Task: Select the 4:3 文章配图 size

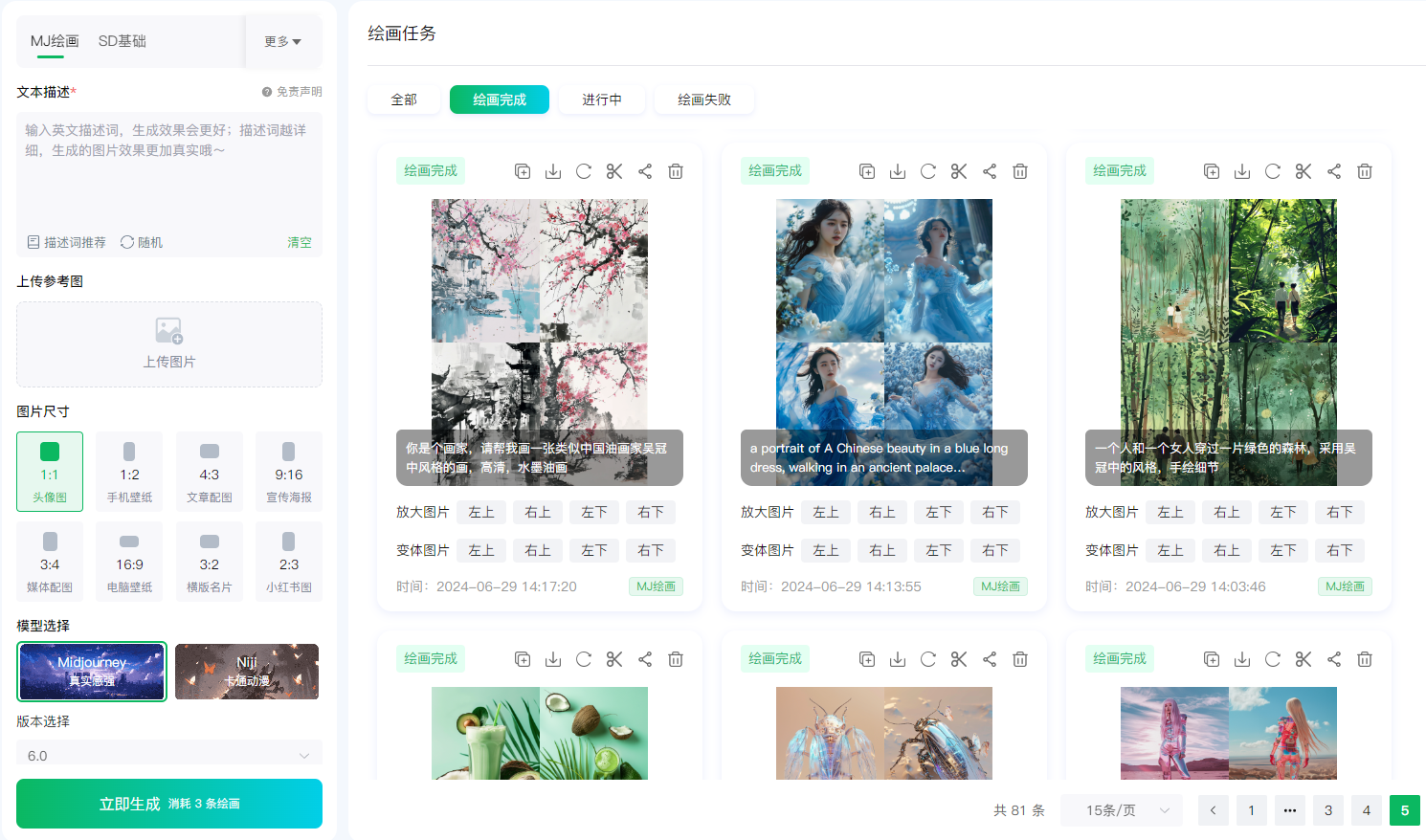Action: tap(210, 472)
